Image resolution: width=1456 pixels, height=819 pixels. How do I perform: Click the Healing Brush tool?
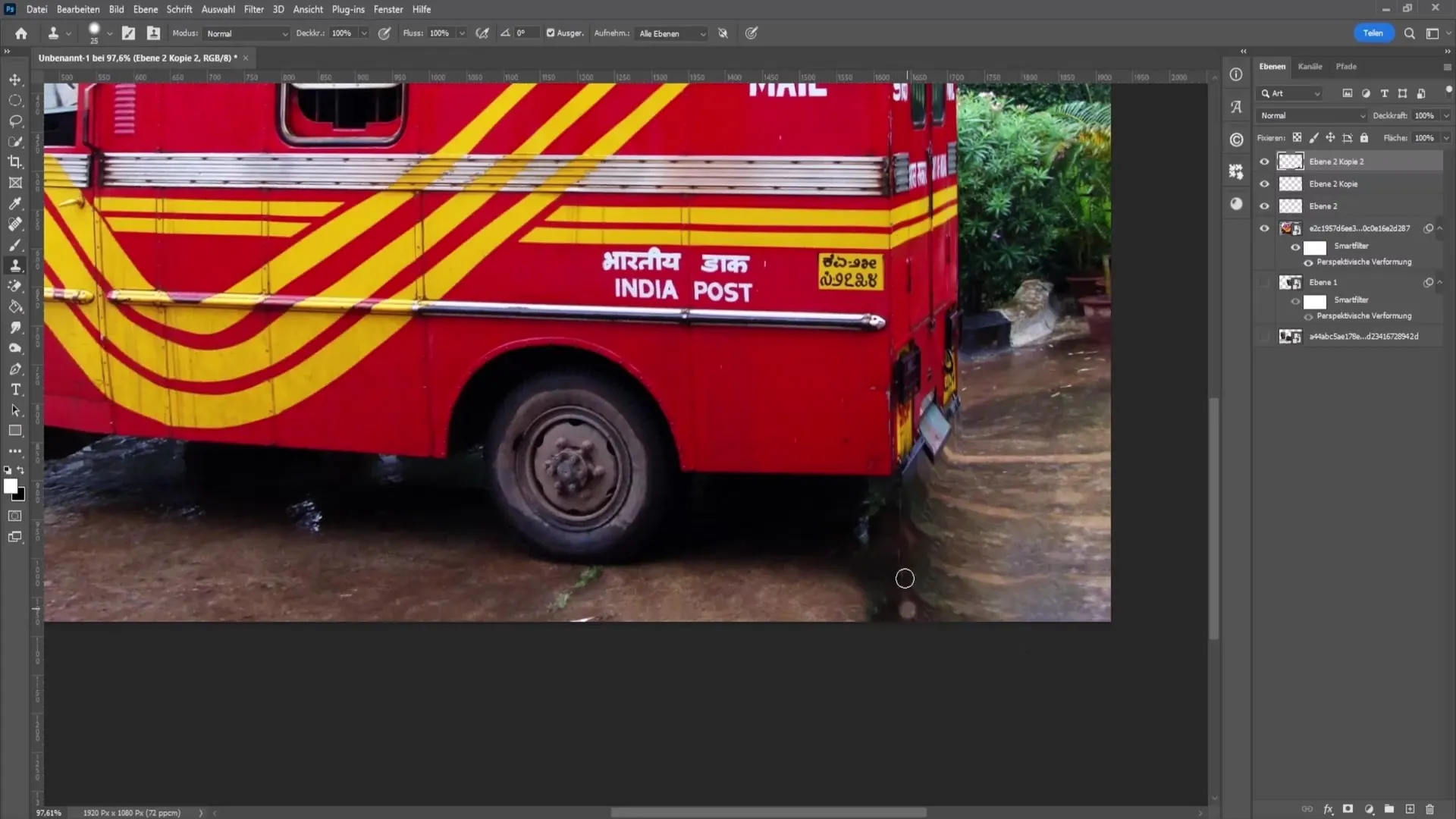point(15,223)
